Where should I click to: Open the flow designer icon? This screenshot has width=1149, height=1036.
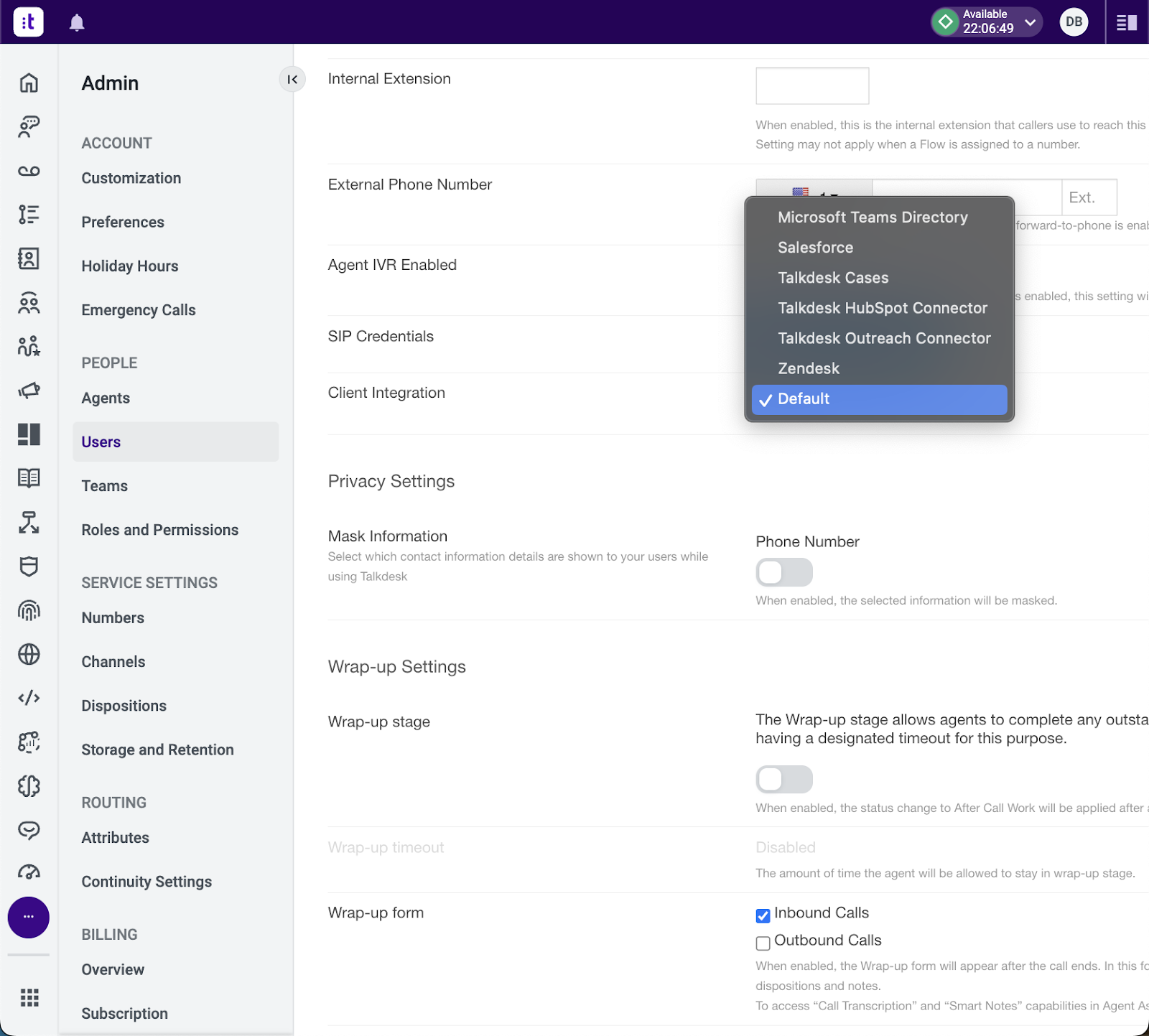(x=29, y=523)
